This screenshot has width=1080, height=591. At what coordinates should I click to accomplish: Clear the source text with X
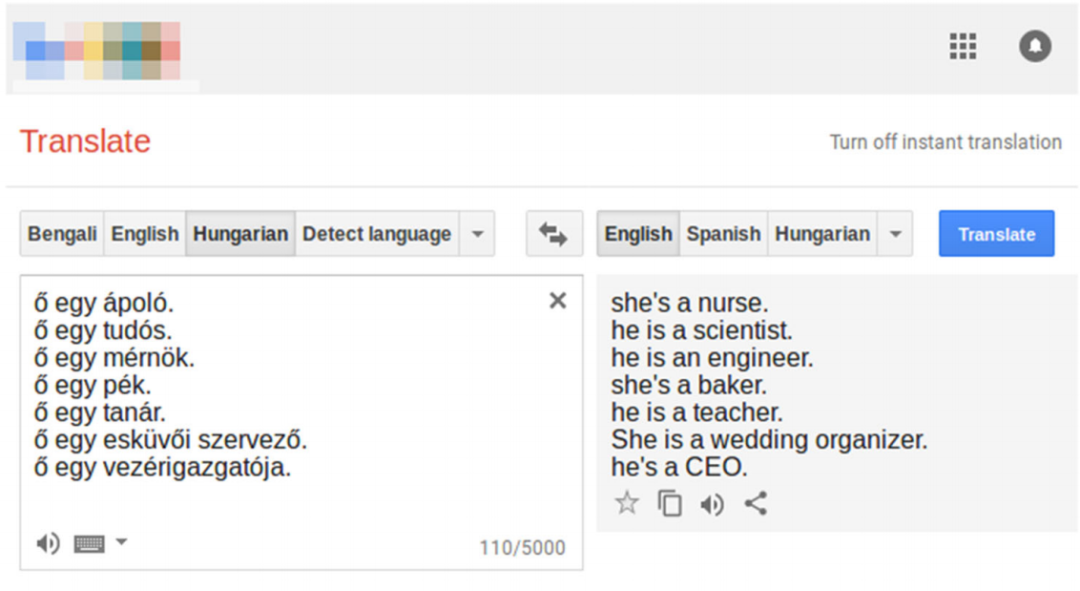coord(558,300)
